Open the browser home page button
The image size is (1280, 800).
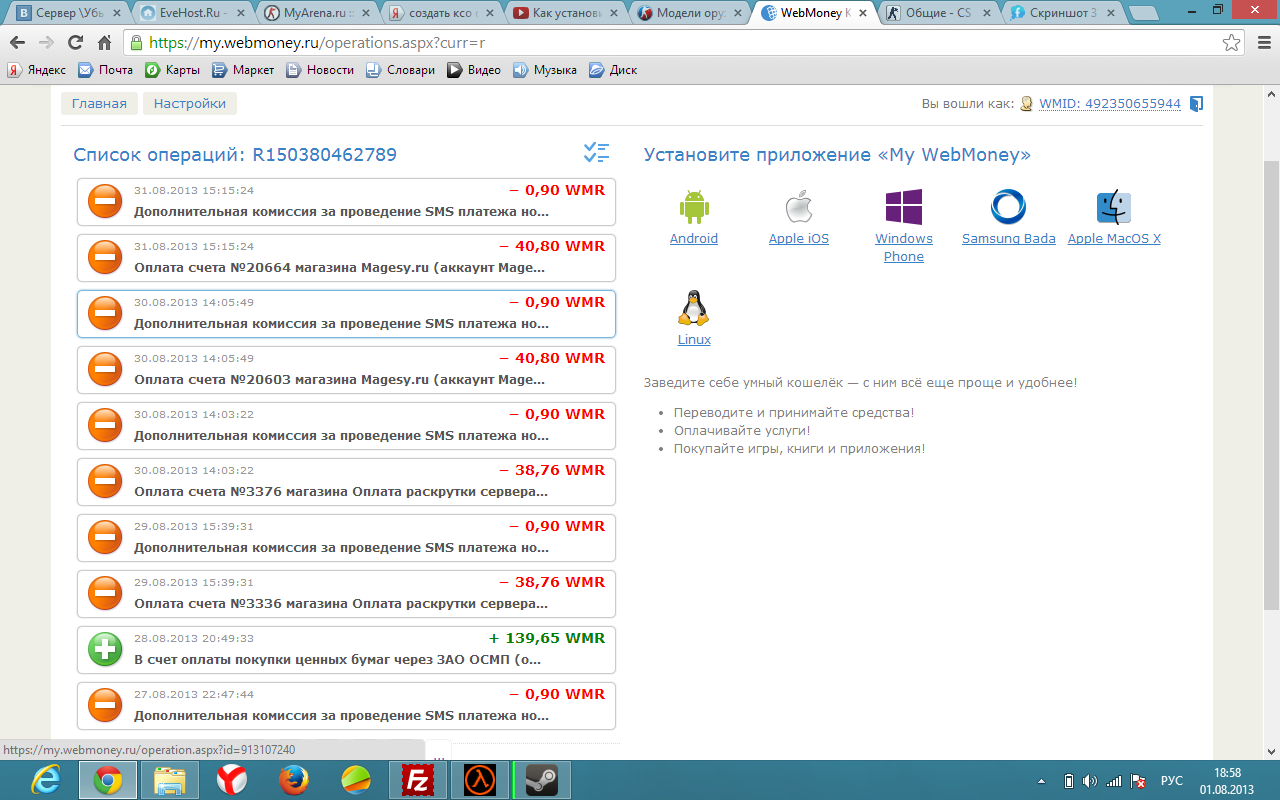click(104, 43)
